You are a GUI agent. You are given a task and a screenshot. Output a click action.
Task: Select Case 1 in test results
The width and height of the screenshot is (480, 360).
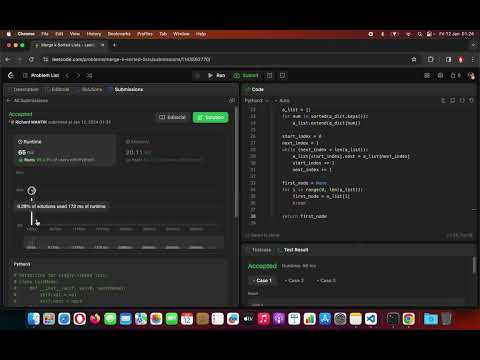(262, 281)
